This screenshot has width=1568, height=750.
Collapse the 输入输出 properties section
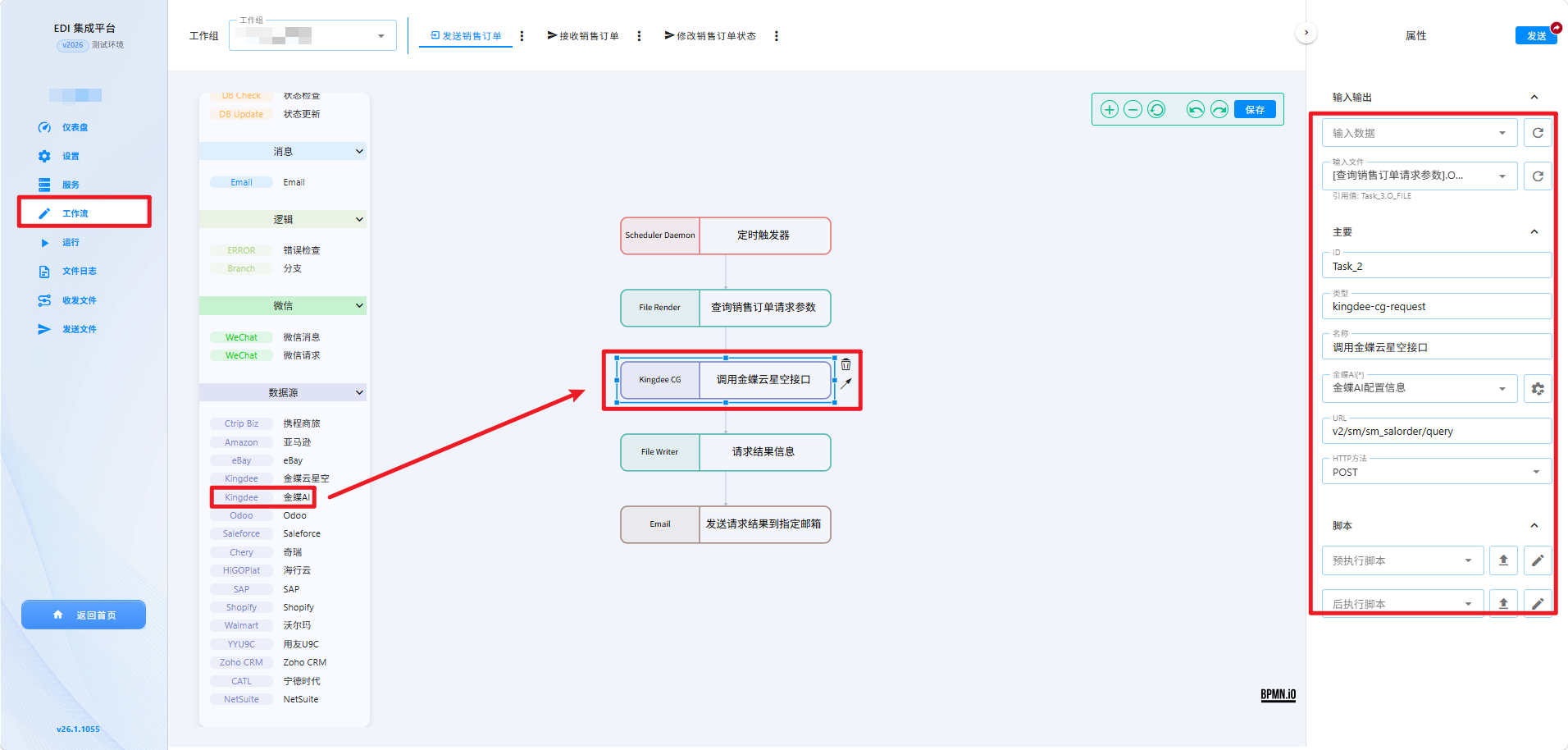pos(1534,97)
